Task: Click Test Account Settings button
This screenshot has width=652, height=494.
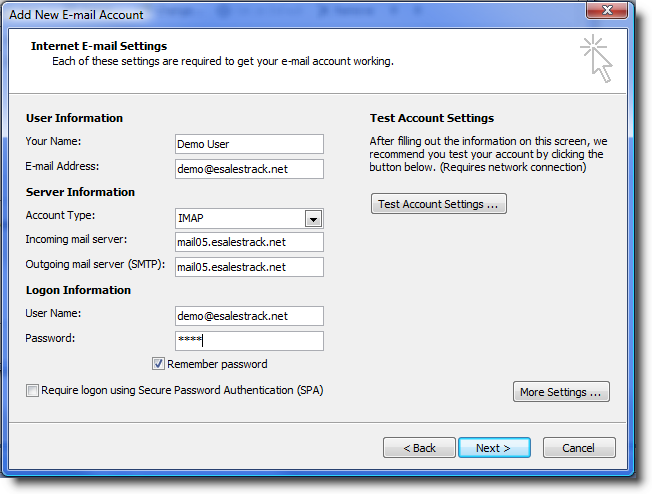Action: point(439,204)
